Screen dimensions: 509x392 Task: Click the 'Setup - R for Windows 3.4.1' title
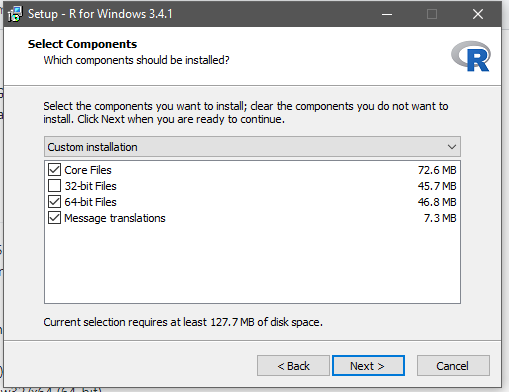(100, 14)
